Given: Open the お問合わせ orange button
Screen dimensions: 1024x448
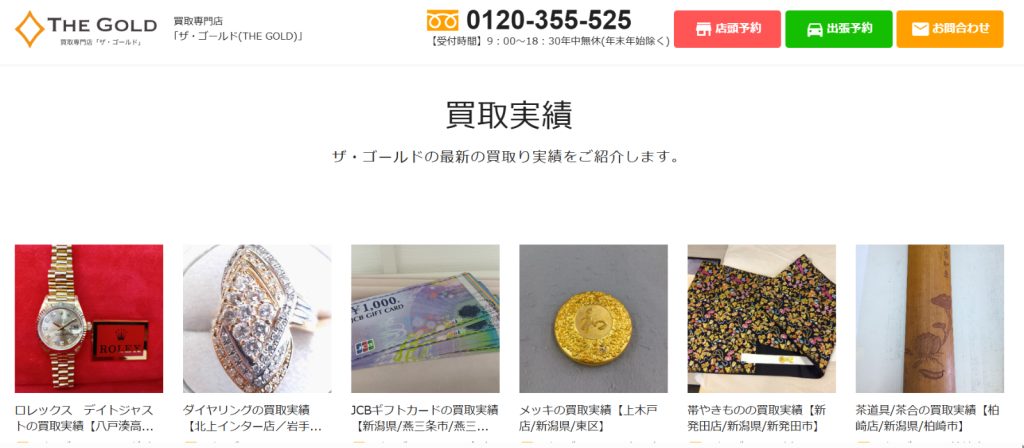Looking at the screenshot, I should [950, 29].
